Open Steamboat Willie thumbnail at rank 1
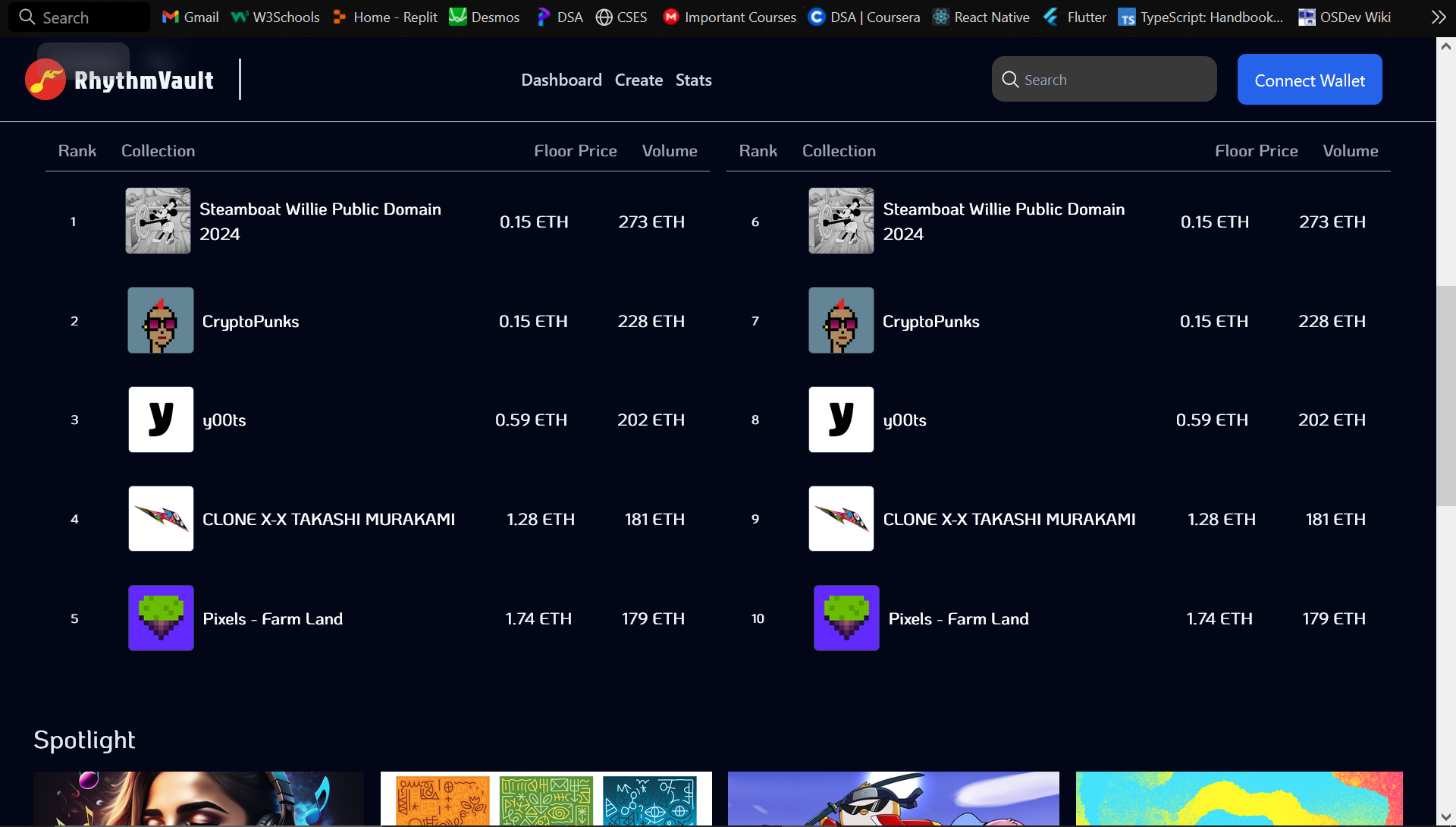The image size is (1456, 827). point(158,221)
